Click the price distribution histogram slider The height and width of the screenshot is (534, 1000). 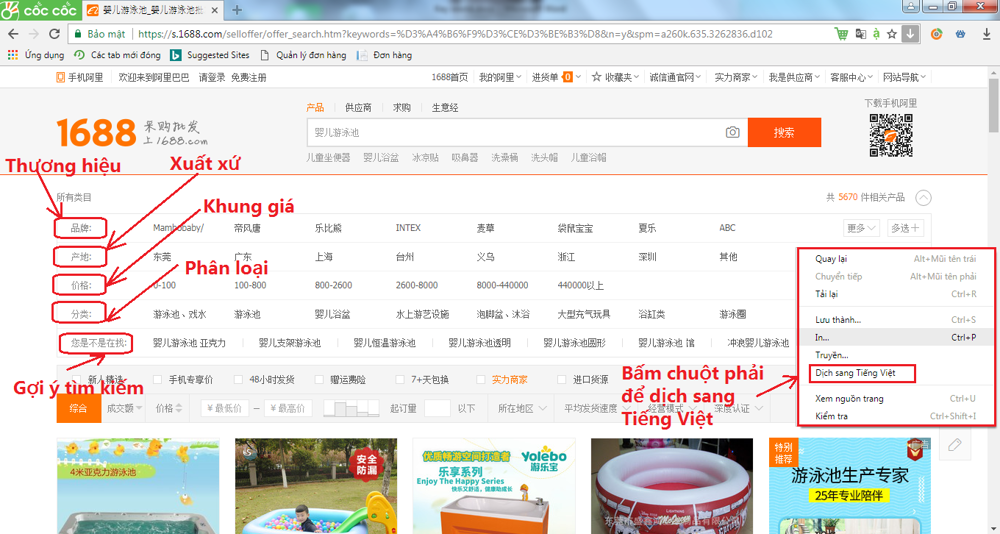click(351, 408)
